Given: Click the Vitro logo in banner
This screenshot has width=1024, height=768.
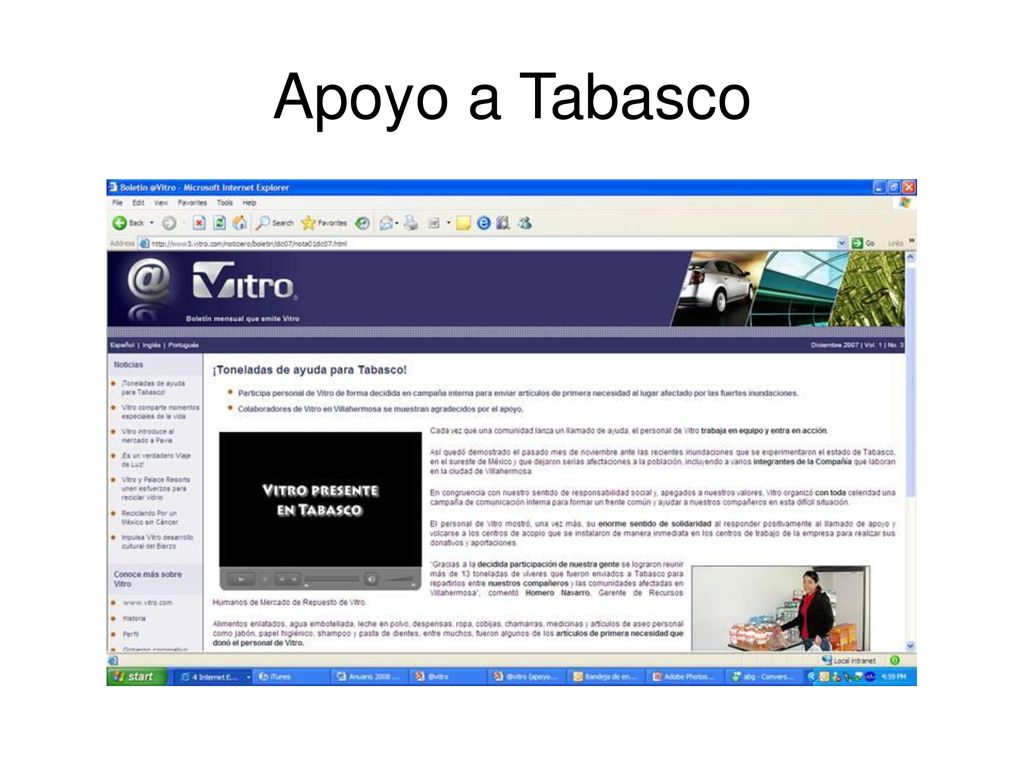Looking at the screenshot, I should [243, 281].
